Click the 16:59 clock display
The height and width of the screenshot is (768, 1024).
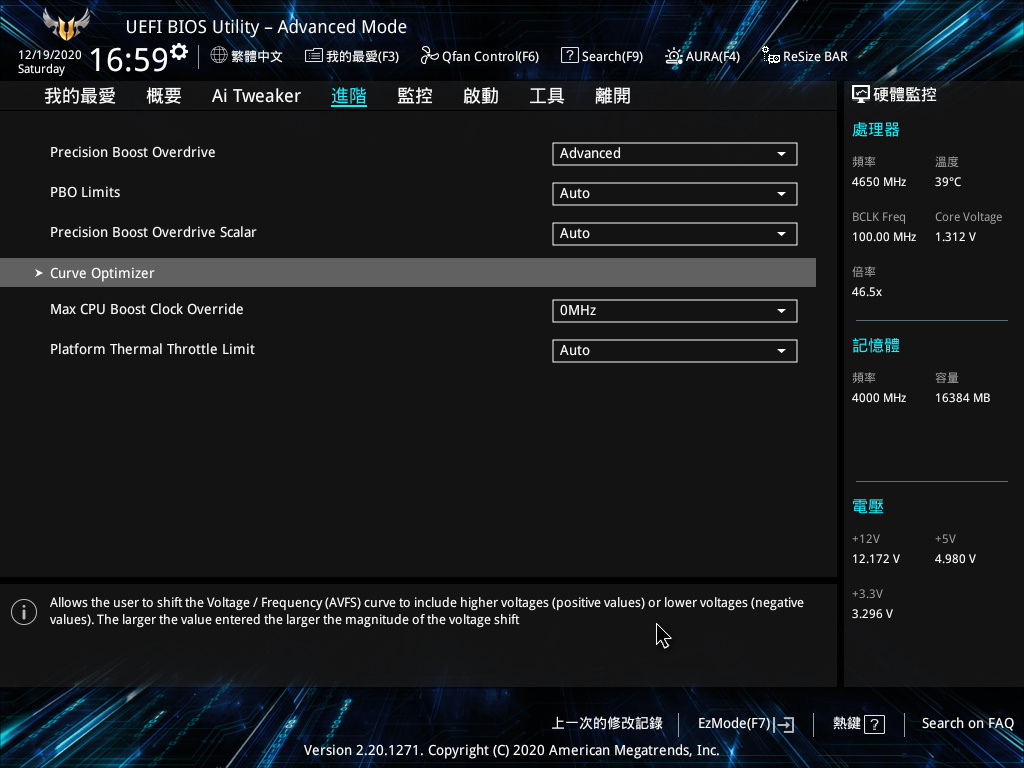(x=129, y=59)
